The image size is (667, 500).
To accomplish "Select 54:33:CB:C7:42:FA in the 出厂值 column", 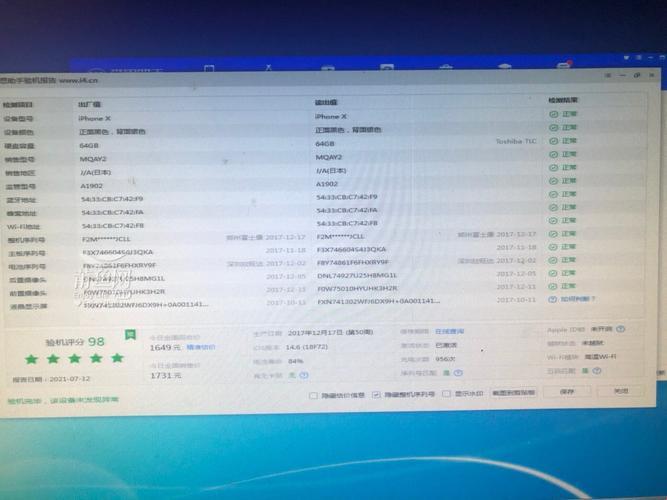I will pyautogui.click(x=113, y=212).
